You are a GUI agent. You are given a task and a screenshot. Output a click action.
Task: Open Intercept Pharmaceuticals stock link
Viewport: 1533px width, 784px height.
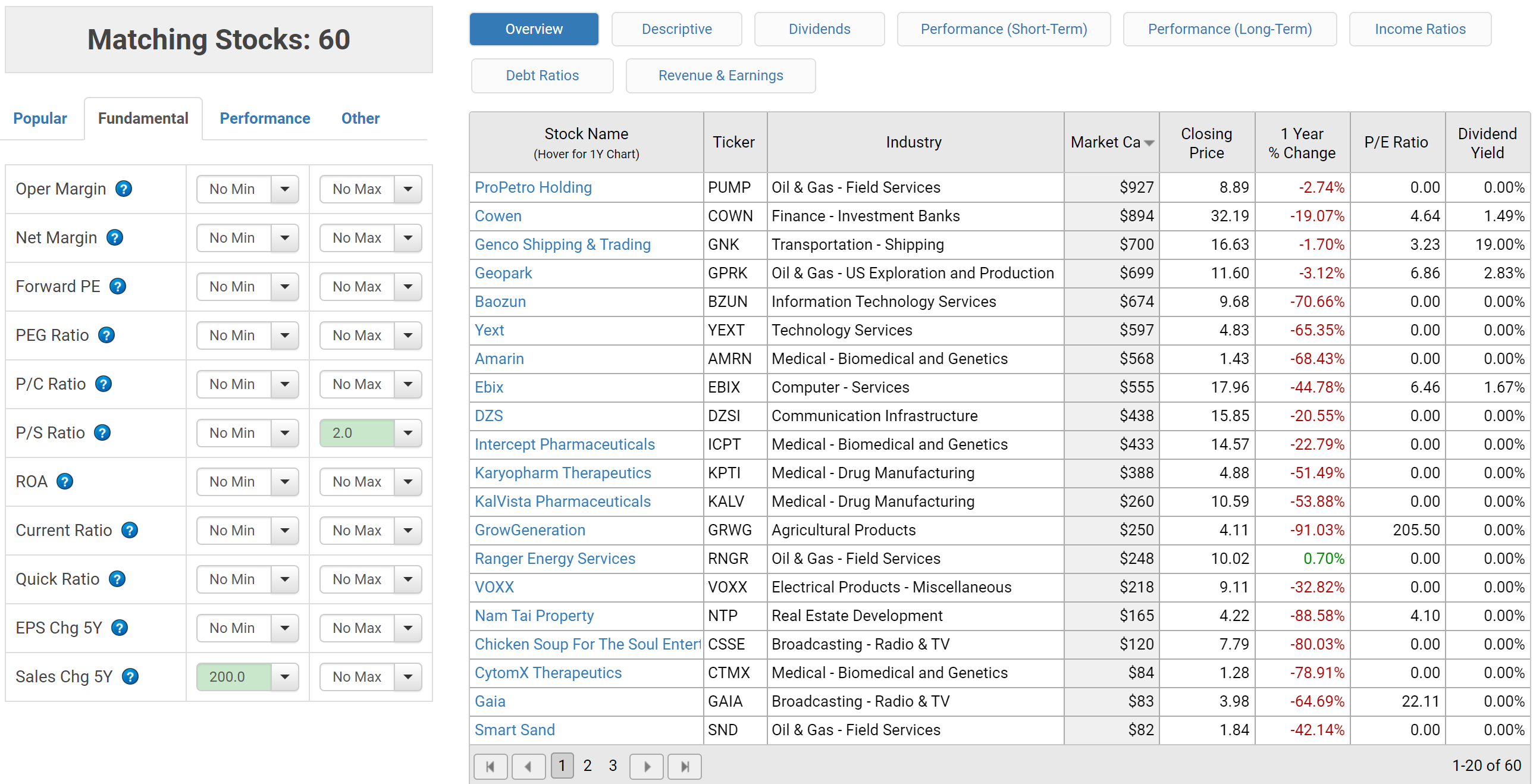pyautogui.click(x=564, y=445)
